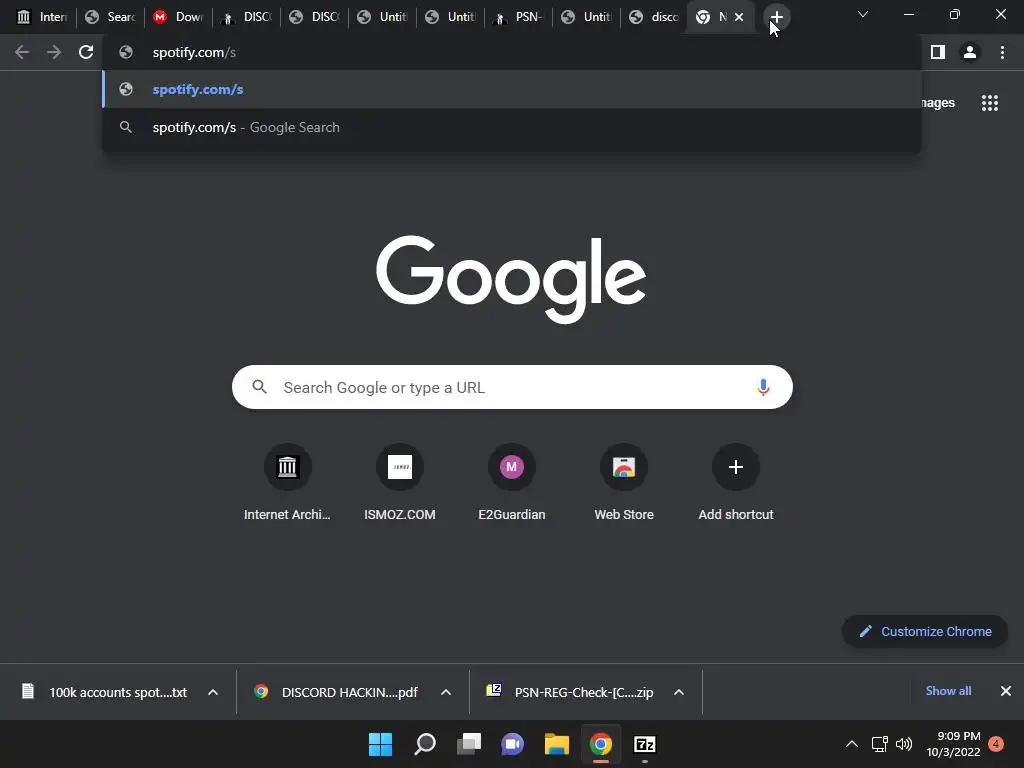This screenshot has width=1024, height=768.
Task: Open downloaded 100k accounts spot txt file
Action: (105, 692)
